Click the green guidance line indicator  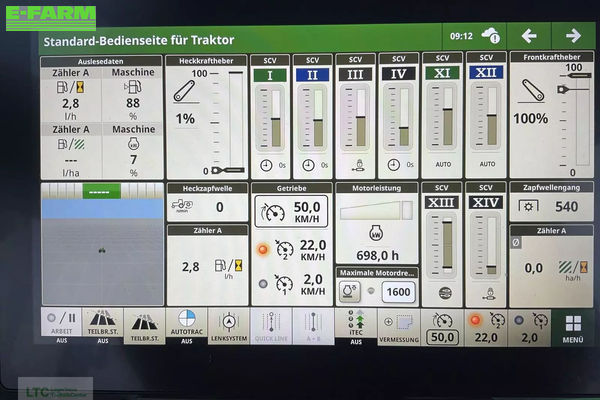click(x=101, y=191)
